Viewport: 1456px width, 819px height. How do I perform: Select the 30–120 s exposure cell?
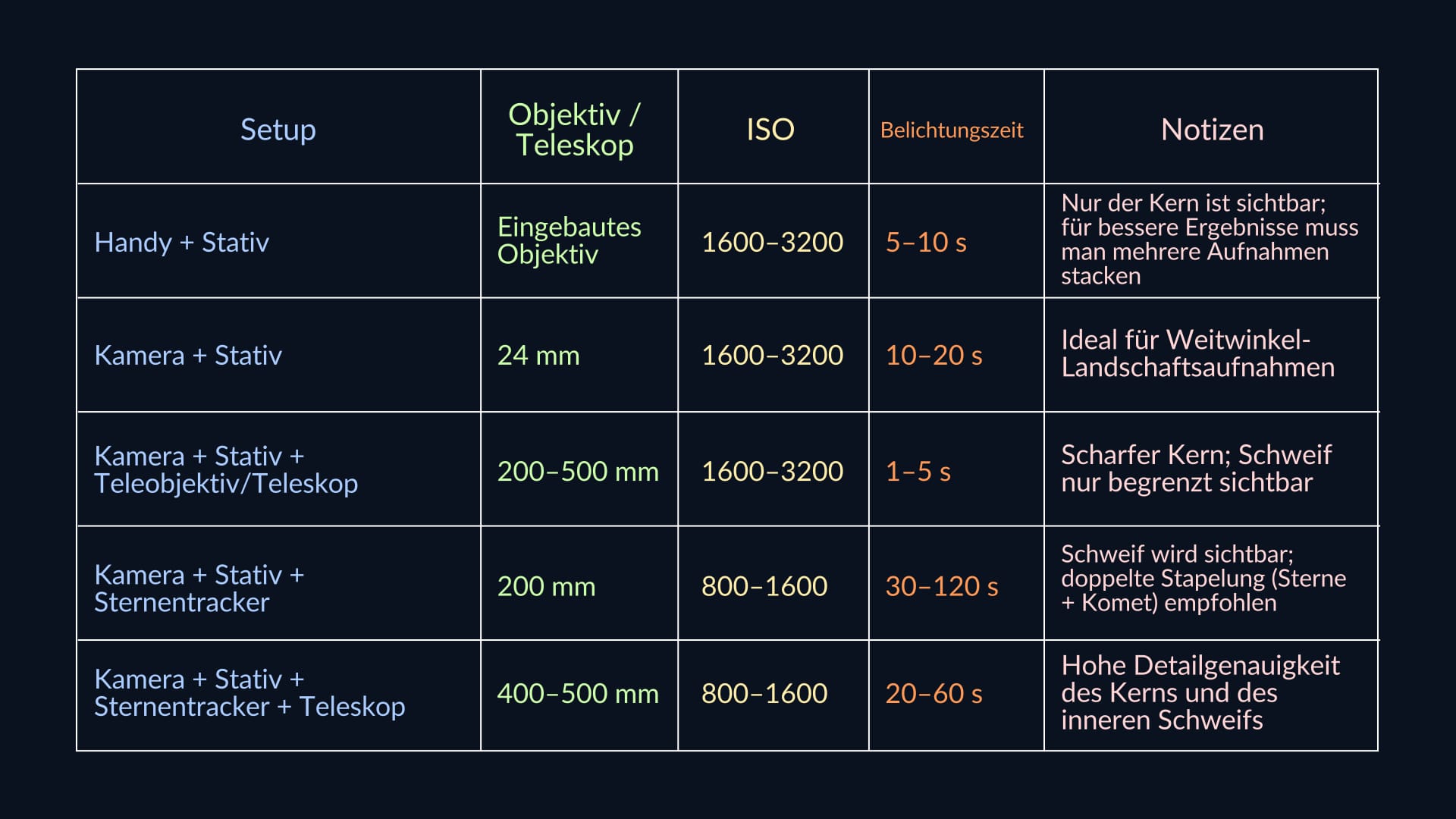942,585
